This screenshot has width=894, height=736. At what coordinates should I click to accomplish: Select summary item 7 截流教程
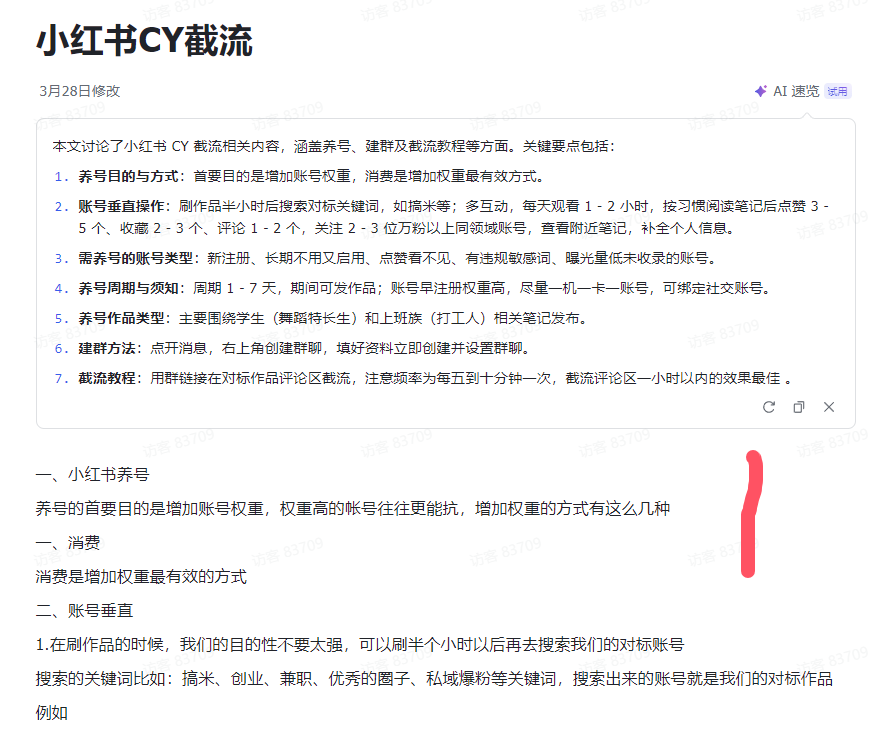point(110,379)
